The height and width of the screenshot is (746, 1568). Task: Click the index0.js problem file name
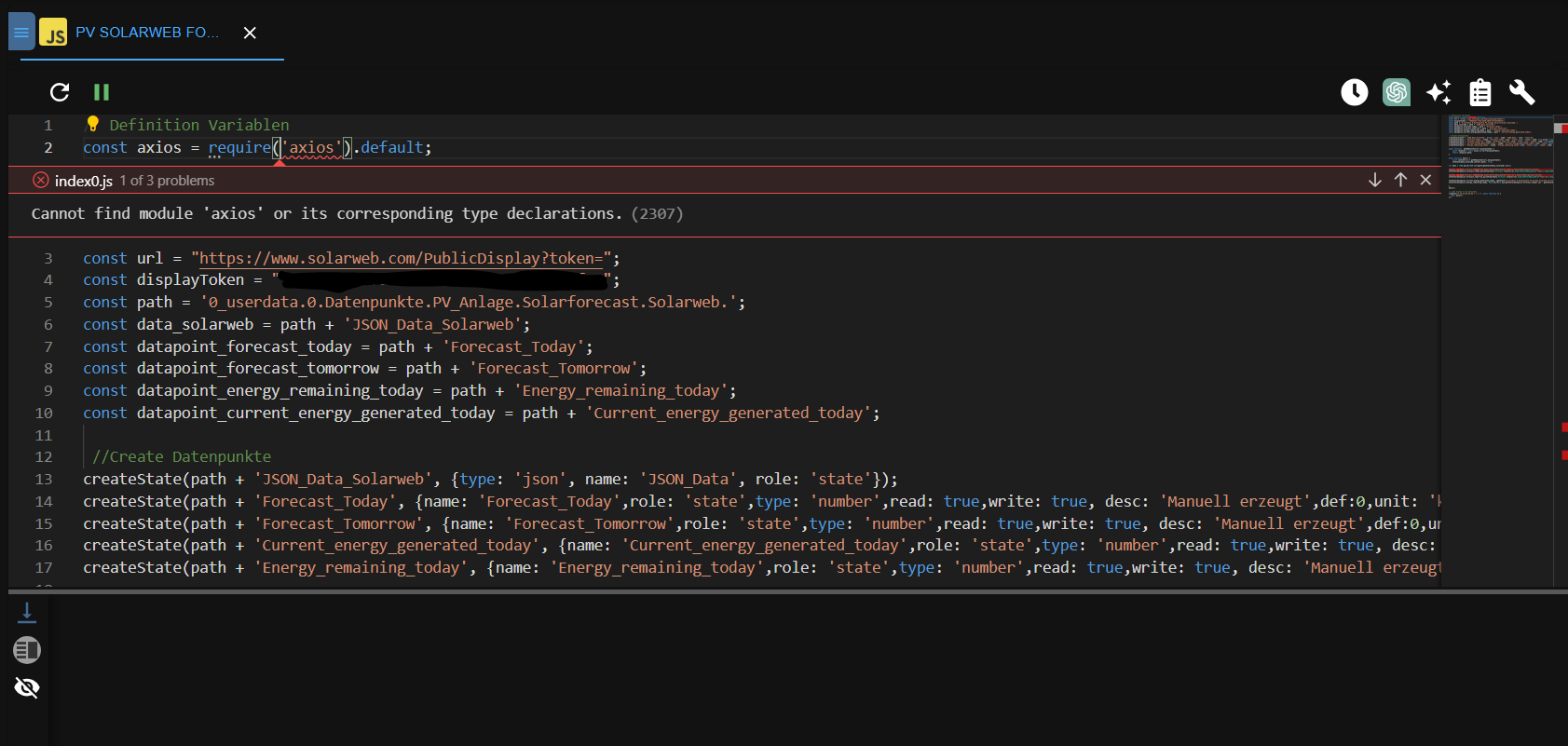point(83,181)
